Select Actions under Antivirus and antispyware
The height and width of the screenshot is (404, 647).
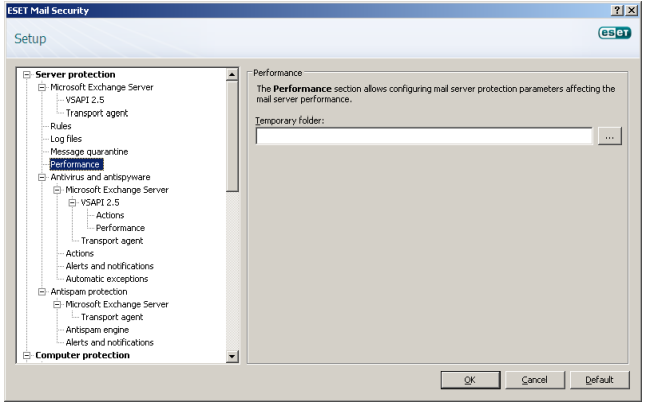pyautogui.click(x=80, y=253)
